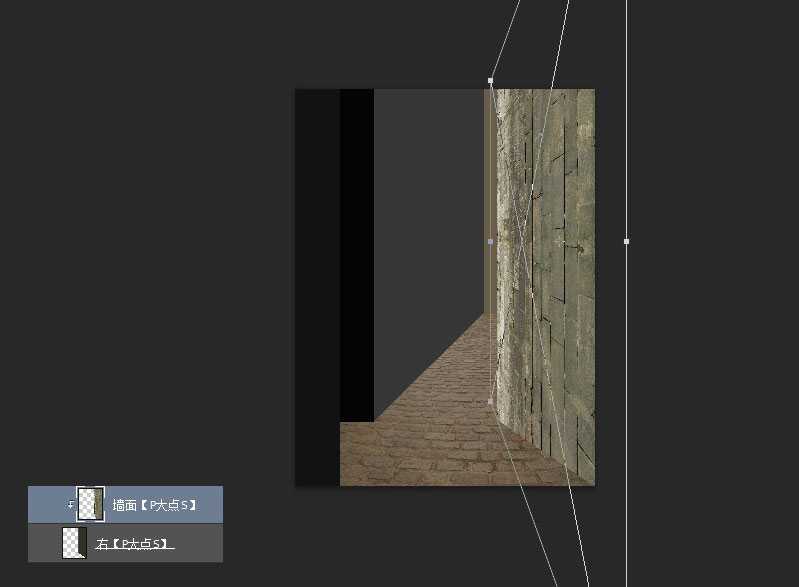Screen dimensions: 799x587
Task: Click the clipping mask arrow on 墙面 layer
Action: click(x=70, y=505)
